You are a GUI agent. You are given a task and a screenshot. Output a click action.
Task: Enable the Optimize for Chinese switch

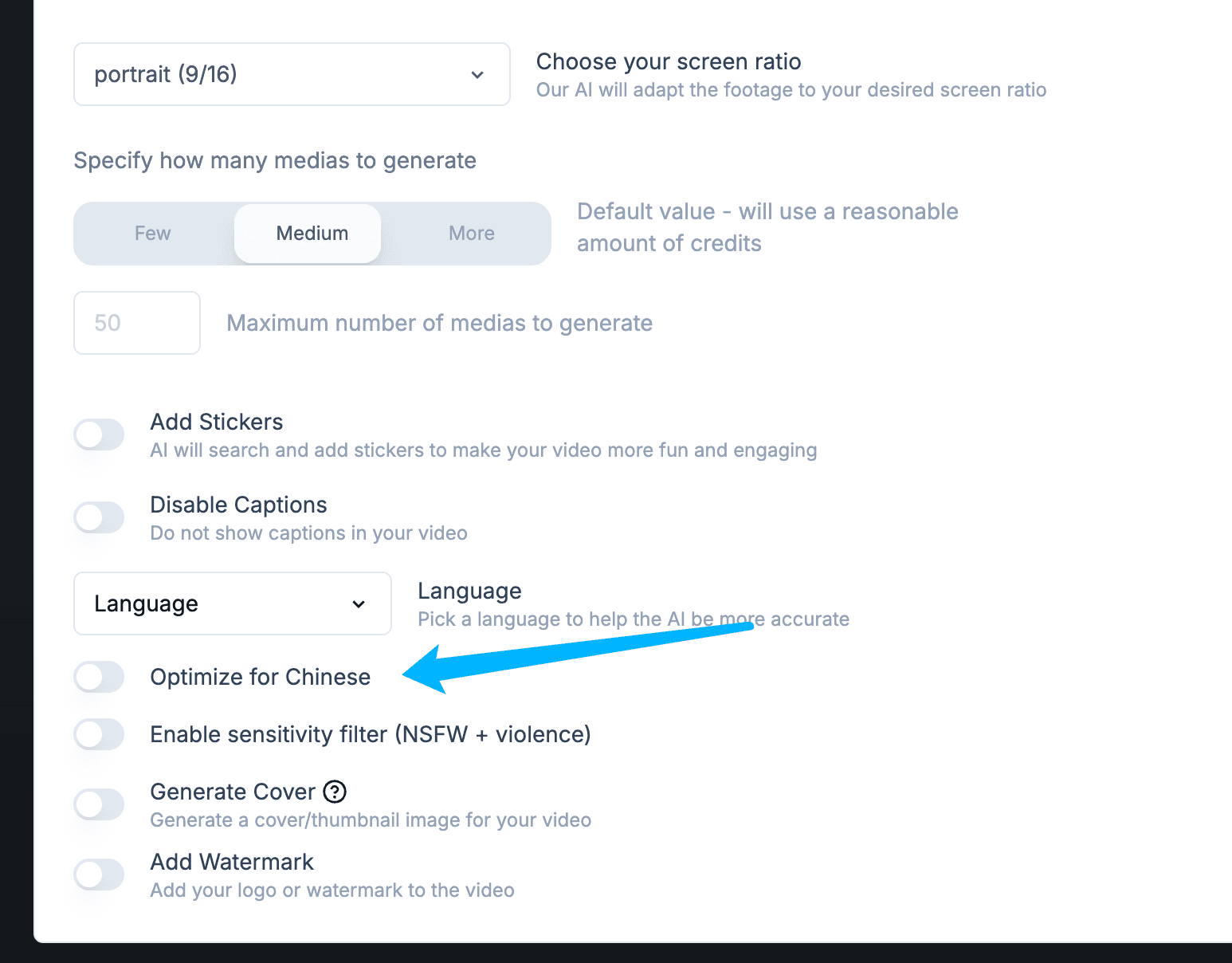tap(100, 677)
